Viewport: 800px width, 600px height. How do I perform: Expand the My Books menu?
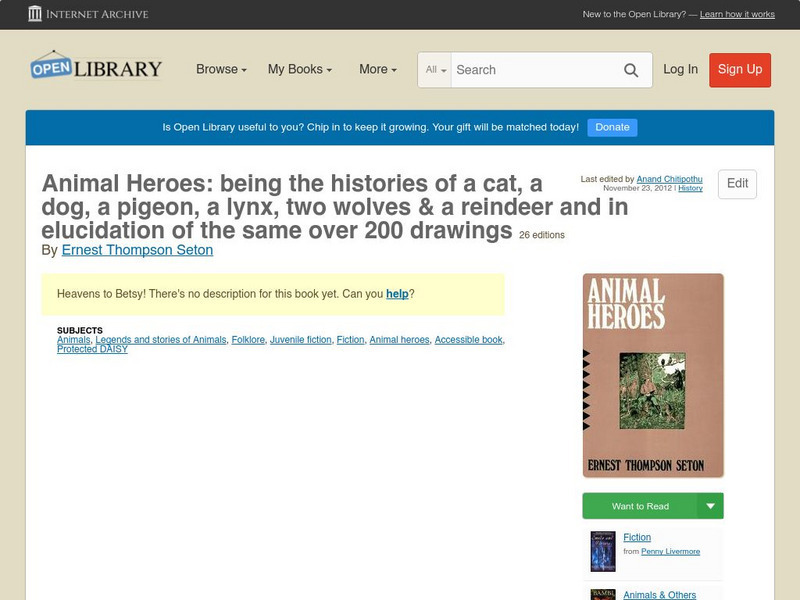[300, 70]
